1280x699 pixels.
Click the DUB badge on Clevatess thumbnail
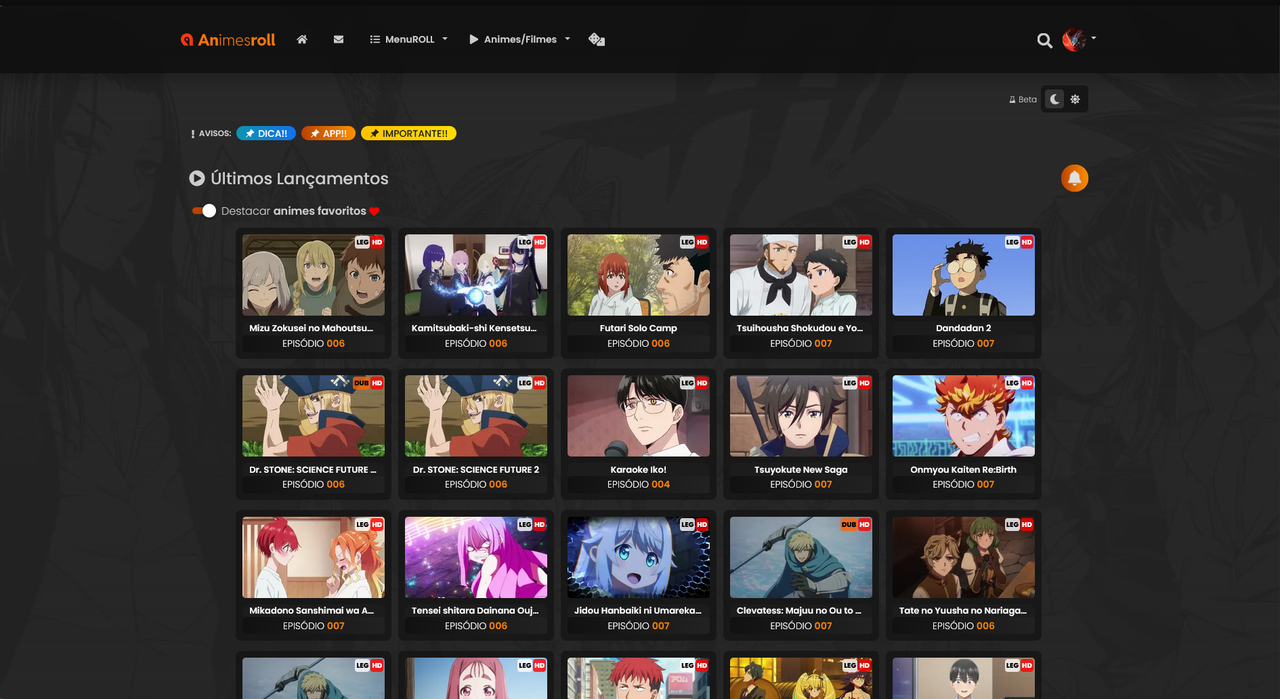pos(849,524)
